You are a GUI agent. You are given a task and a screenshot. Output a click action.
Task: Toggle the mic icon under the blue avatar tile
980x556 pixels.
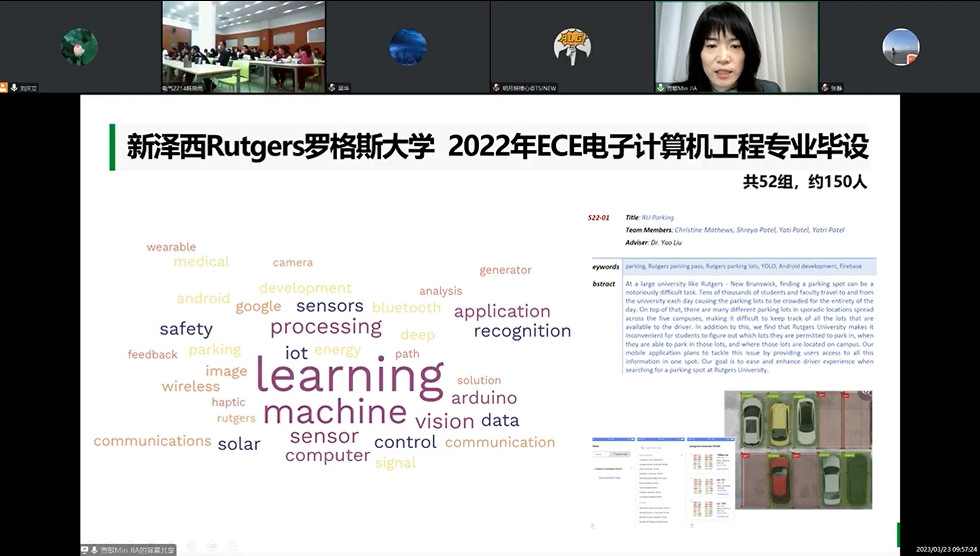click(x=332, y=88)
